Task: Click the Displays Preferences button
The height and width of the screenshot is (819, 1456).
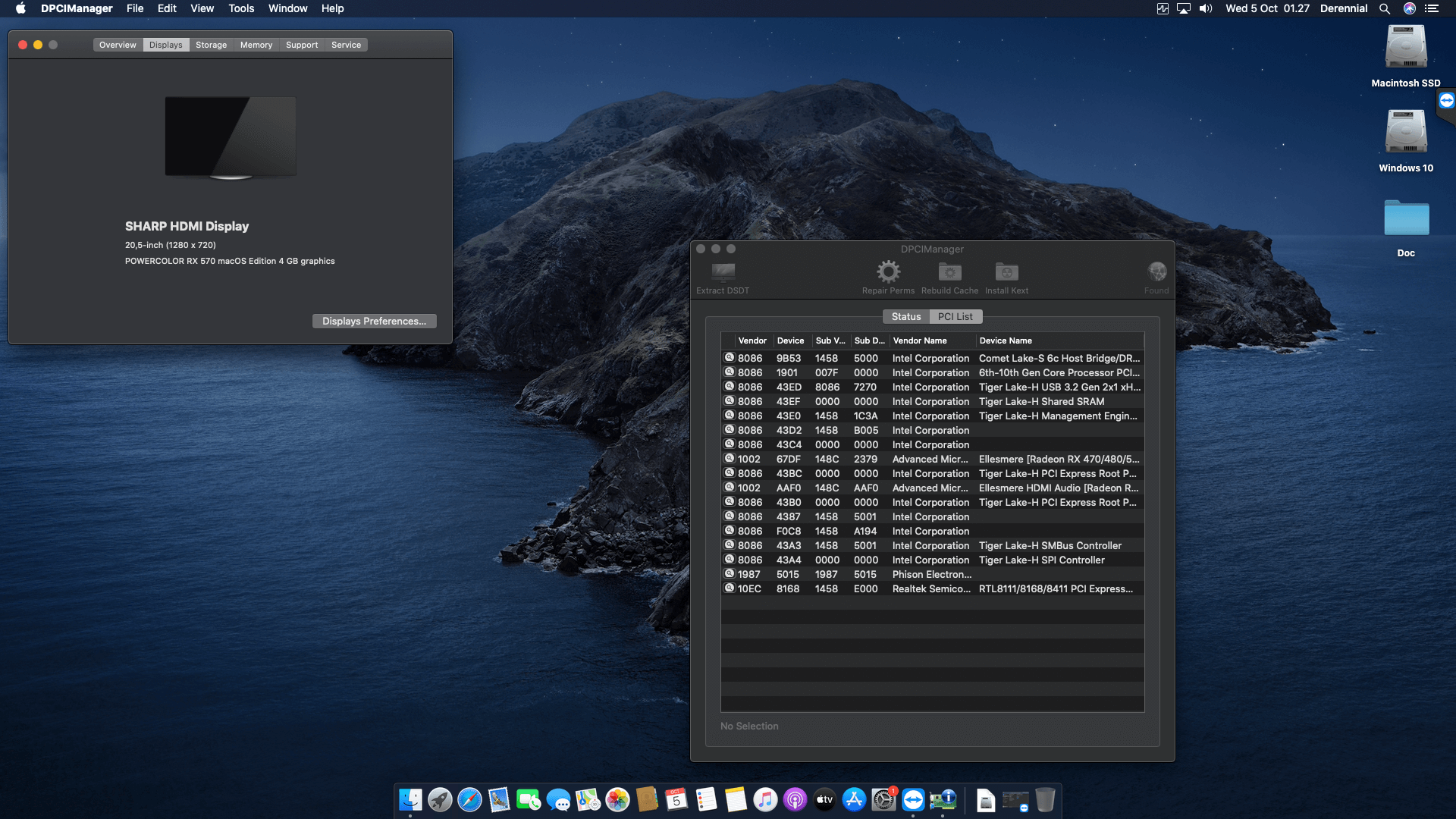Action: [x=374, y=321]
